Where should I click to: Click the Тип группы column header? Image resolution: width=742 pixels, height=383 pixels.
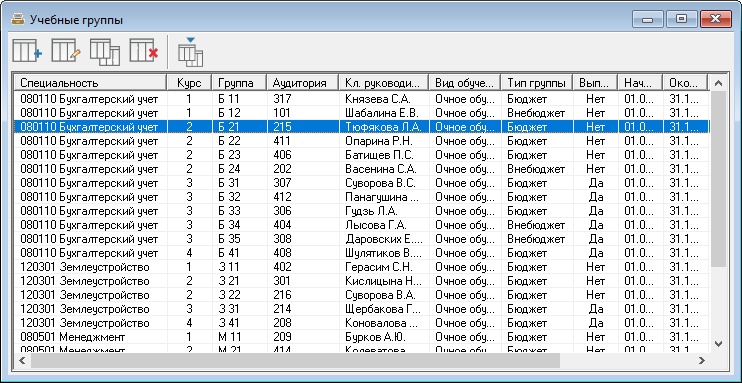[537, 82]
